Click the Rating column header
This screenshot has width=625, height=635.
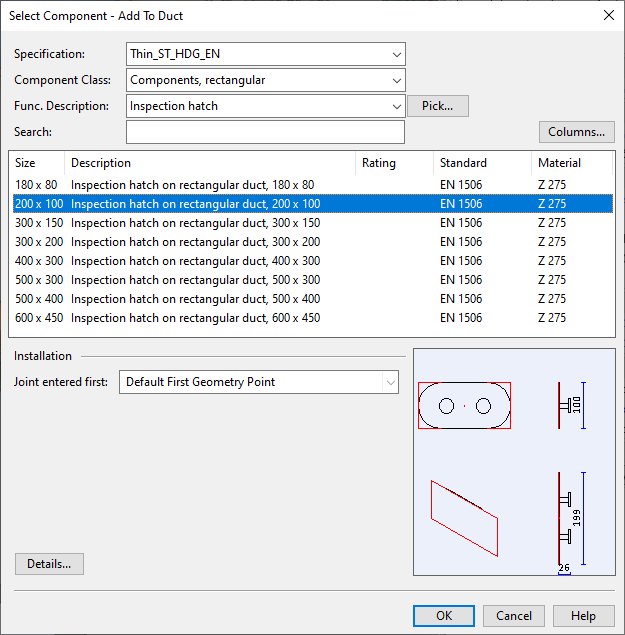[x=394, y=163]
